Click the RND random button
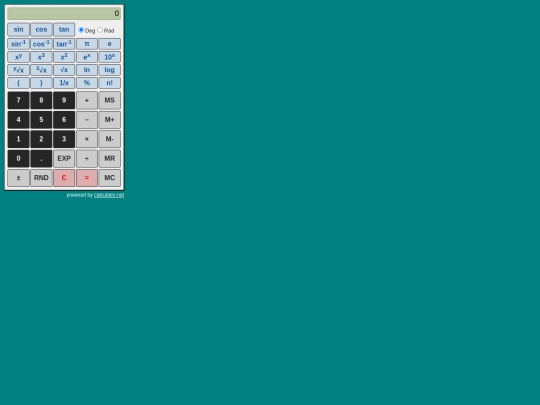This screenshot has width=540, height=405. [x=41, y=178]
